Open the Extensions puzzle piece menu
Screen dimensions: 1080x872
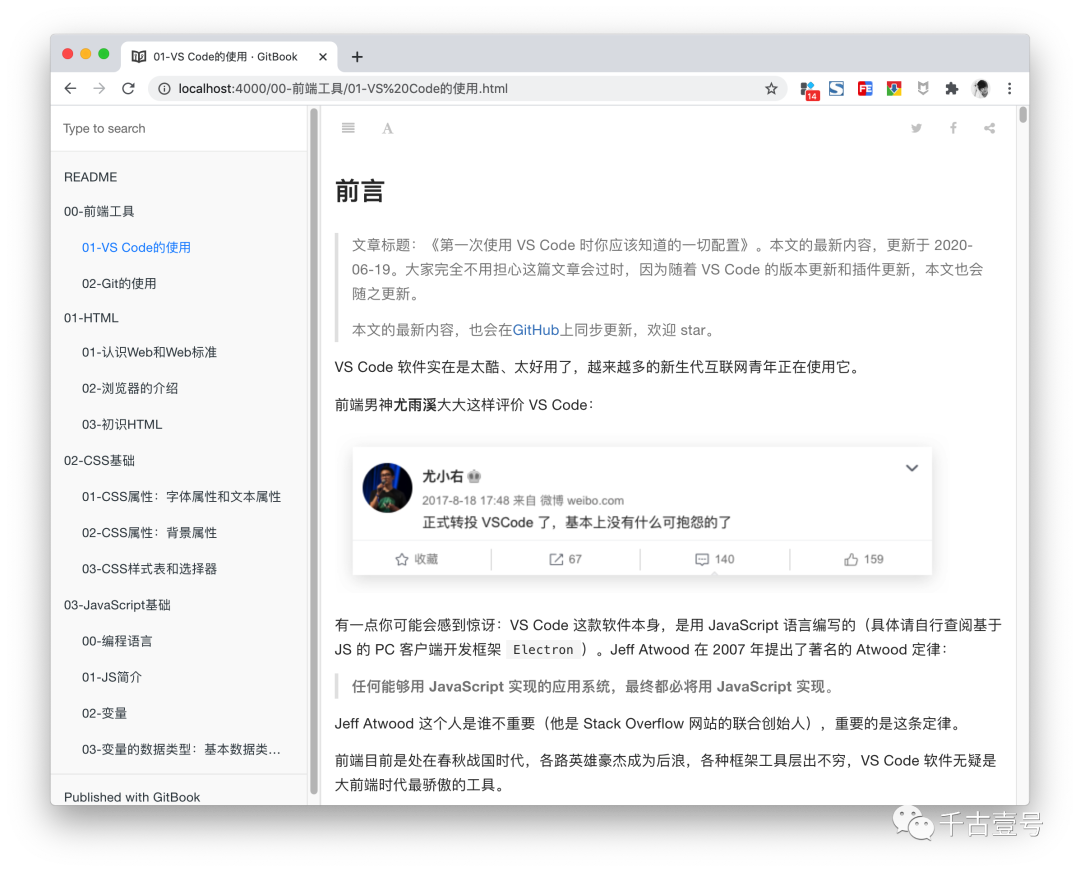[x=952, y=88]
